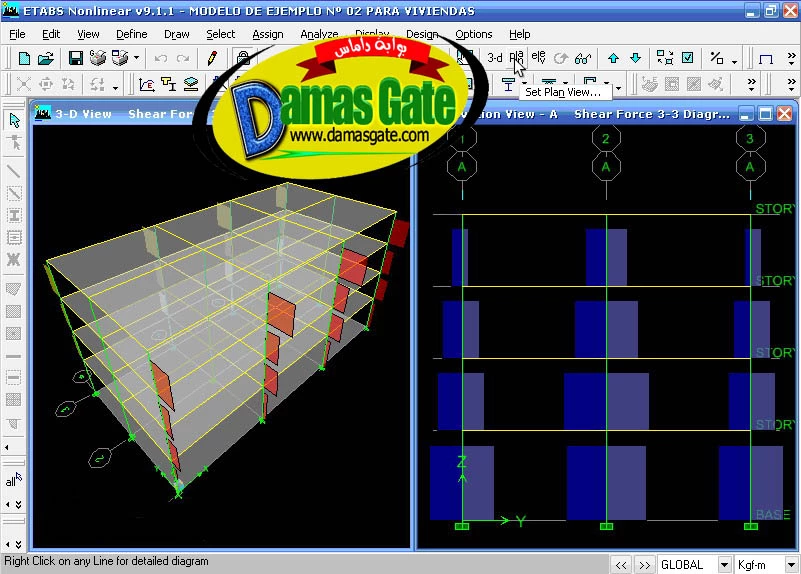Click the Set Plan View tooltip text
This screenshot has height=574, width=801.
coord(563,92)
